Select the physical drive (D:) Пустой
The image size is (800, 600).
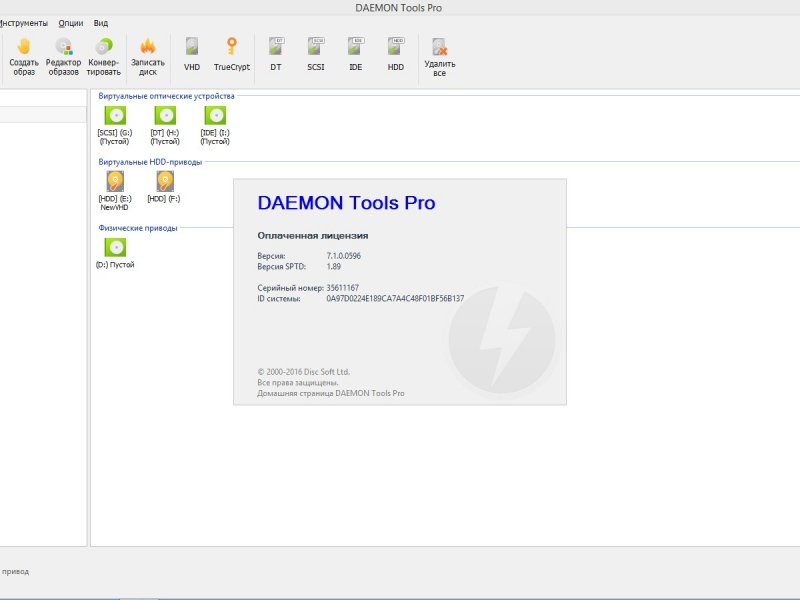(115, 254)
